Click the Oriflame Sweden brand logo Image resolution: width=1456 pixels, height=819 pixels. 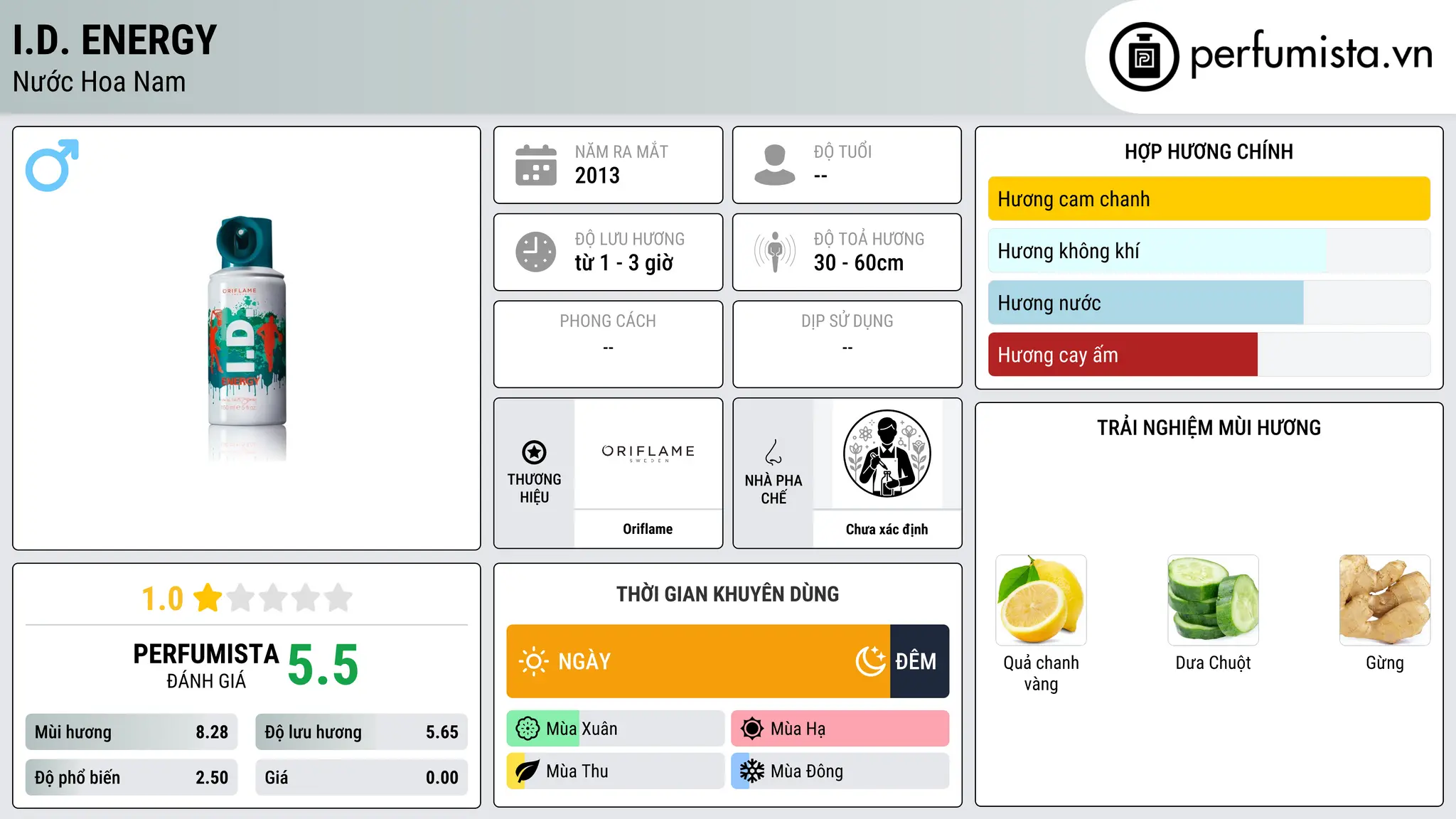648,453
